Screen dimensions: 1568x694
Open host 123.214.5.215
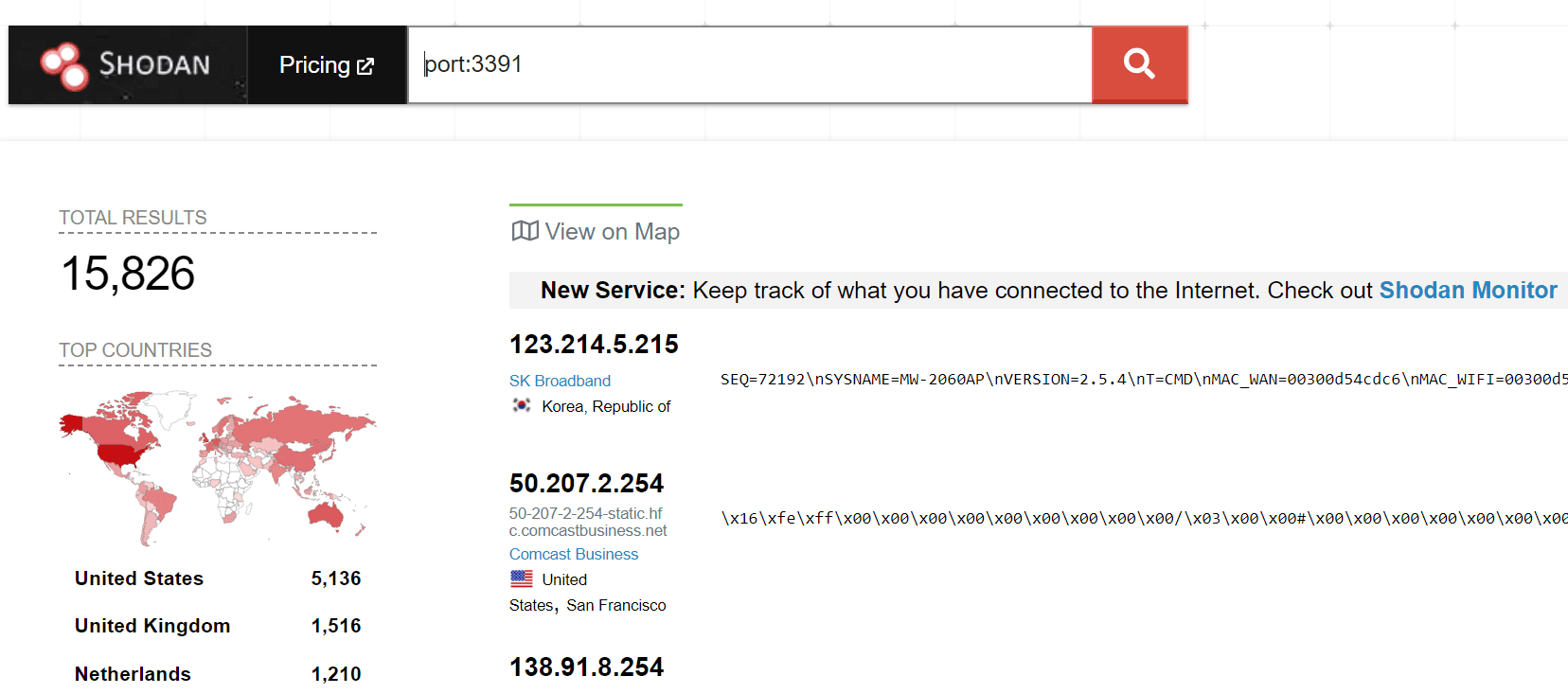click(594, 344)
